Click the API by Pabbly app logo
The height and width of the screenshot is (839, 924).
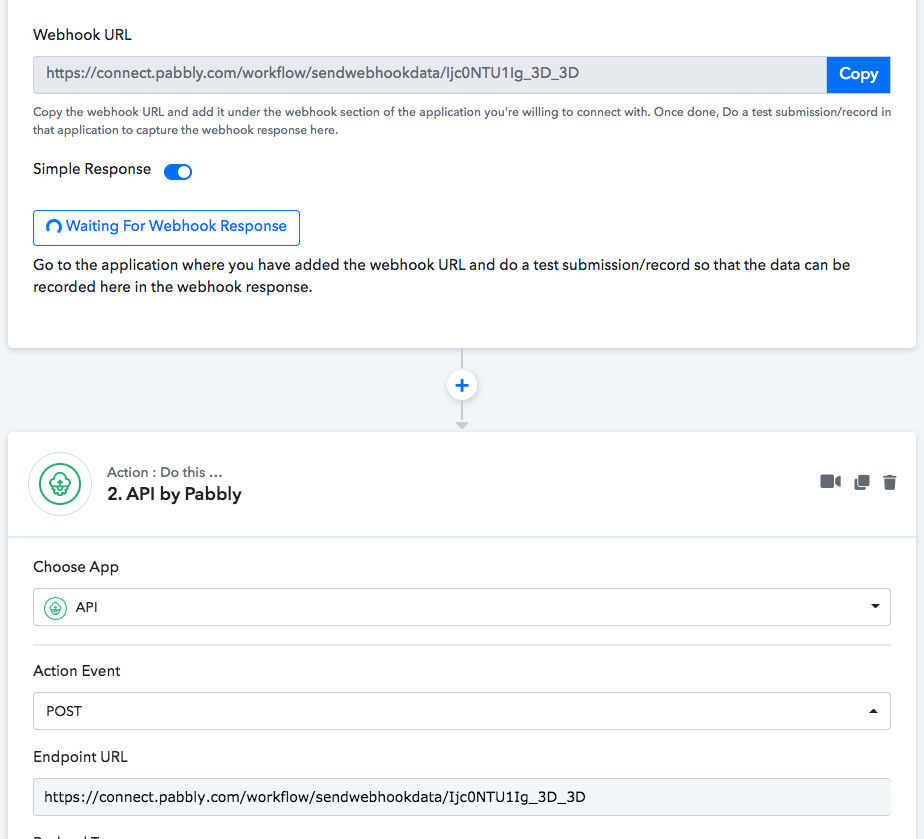click(x=60, y=484)
